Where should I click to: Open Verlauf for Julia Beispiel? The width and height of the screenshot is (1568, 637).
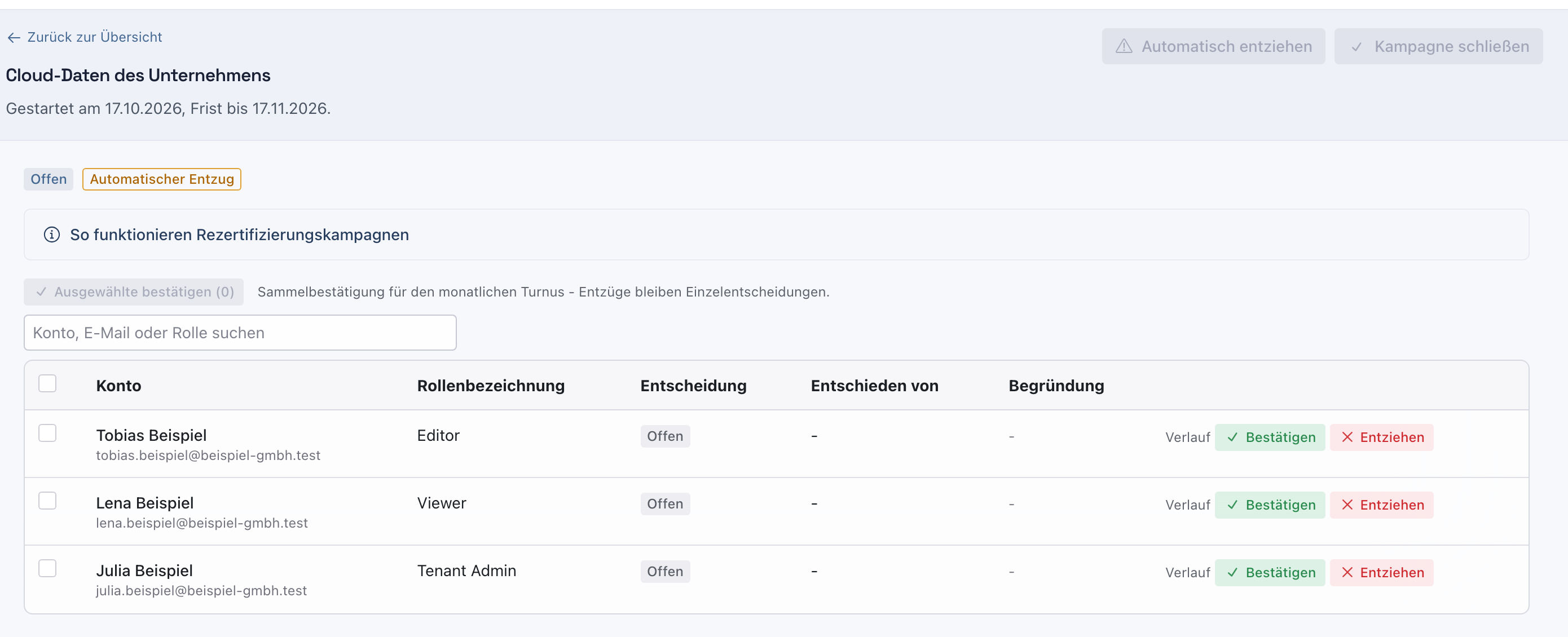click(x=1188, y=573)
